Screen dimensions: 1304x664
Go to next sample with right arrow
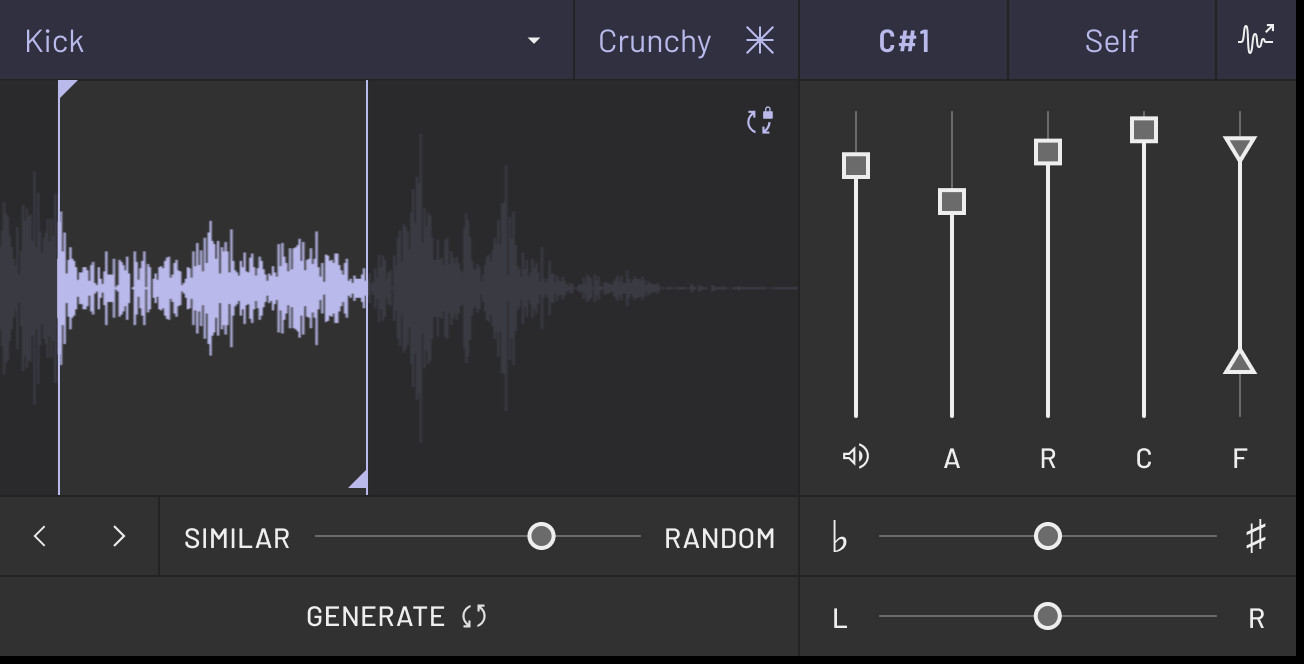119,536
